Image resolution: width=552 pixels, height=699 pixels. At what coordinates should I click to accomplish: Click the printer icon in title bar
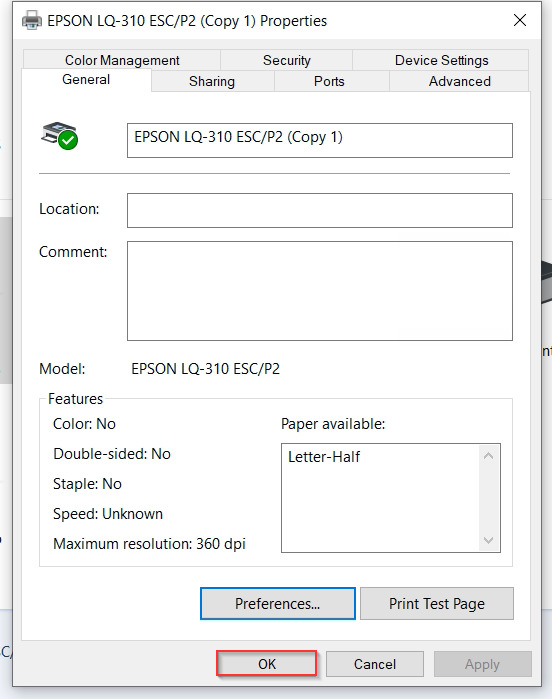click(32, 21)
